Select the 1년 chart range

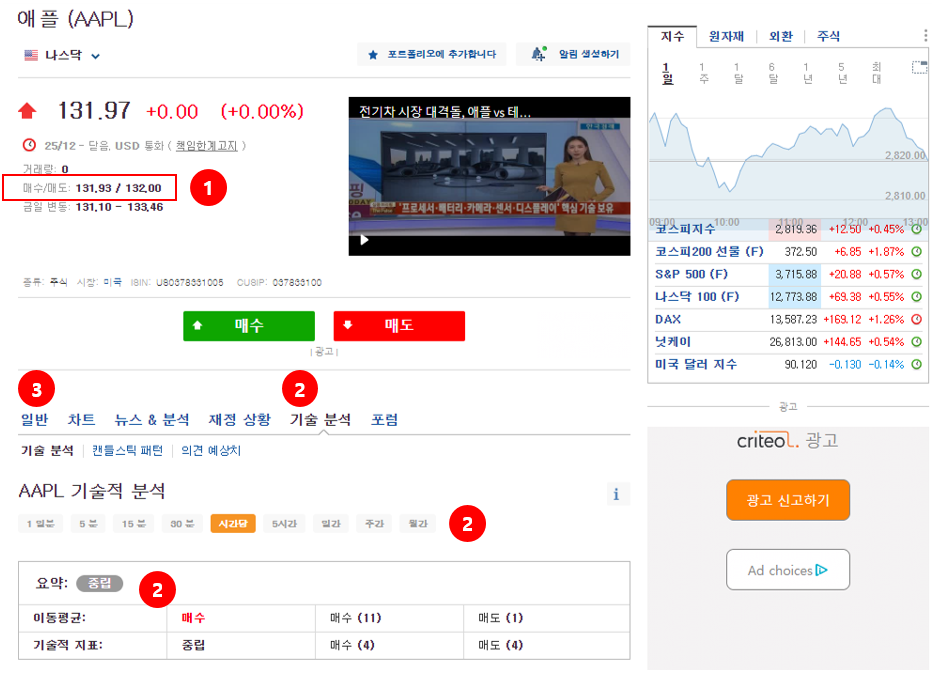807,73
